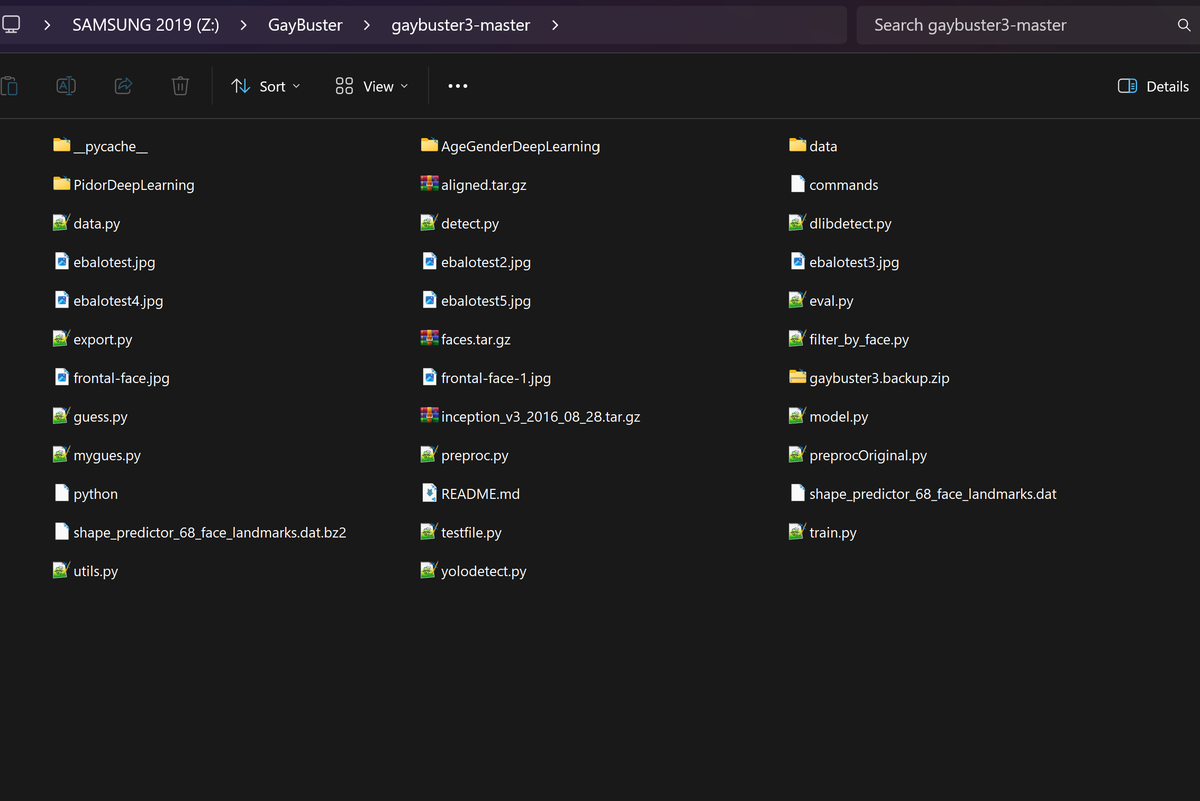The height and width of the screenshot is (801, 1200).
Task: Select the commands file icon
Action: tap(797, 184)
